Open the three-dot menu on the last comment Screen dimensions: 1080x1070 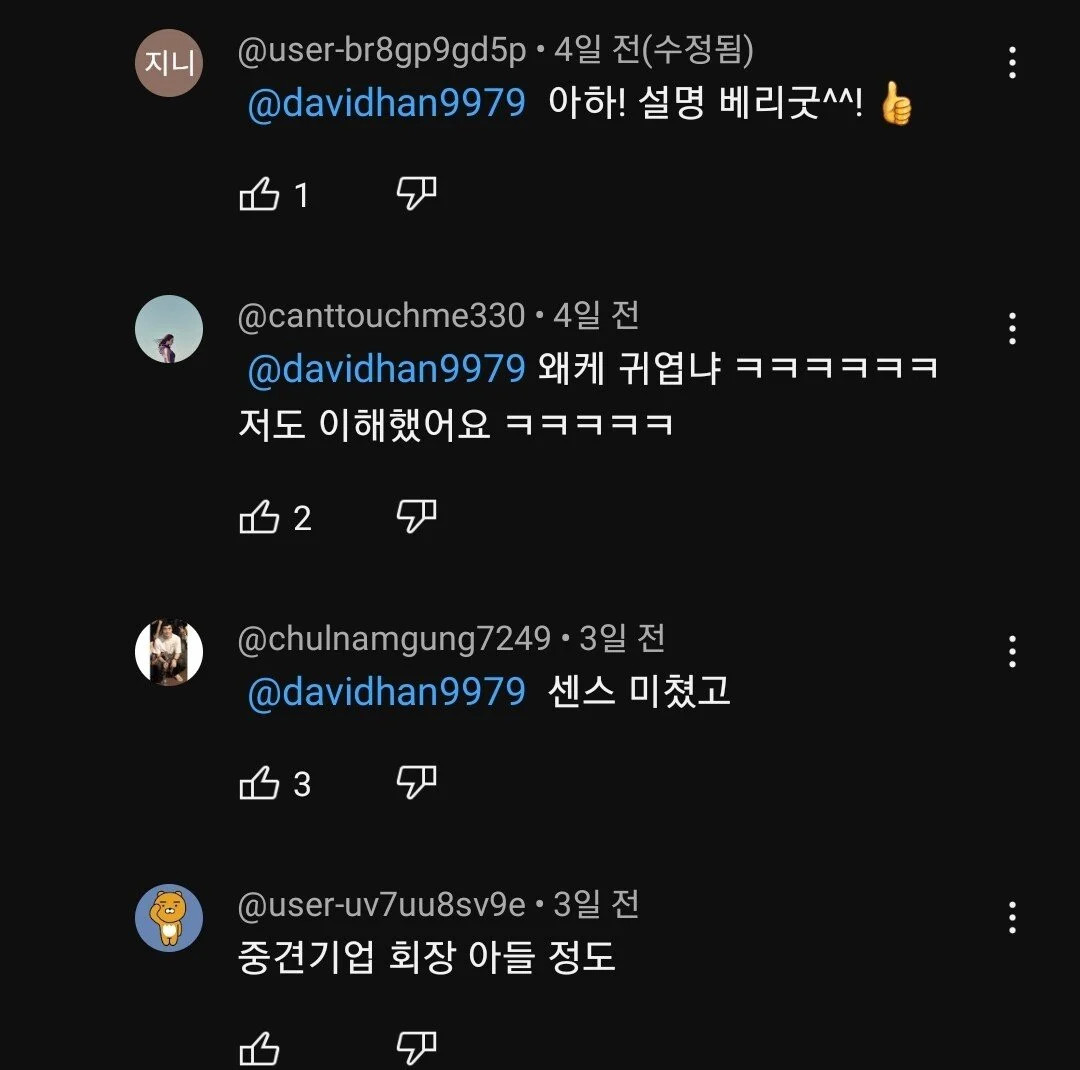tap(1012, 917)
